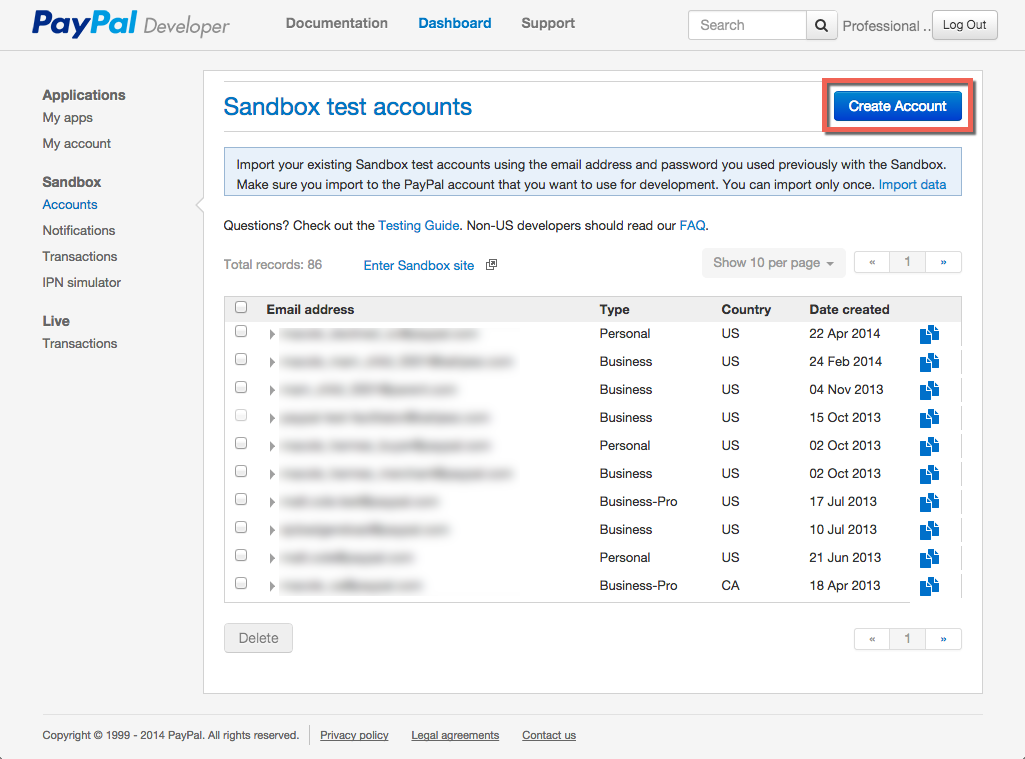
Task: Expand the 24 Feb 2014 account details
Action: (x=272, y=362)
